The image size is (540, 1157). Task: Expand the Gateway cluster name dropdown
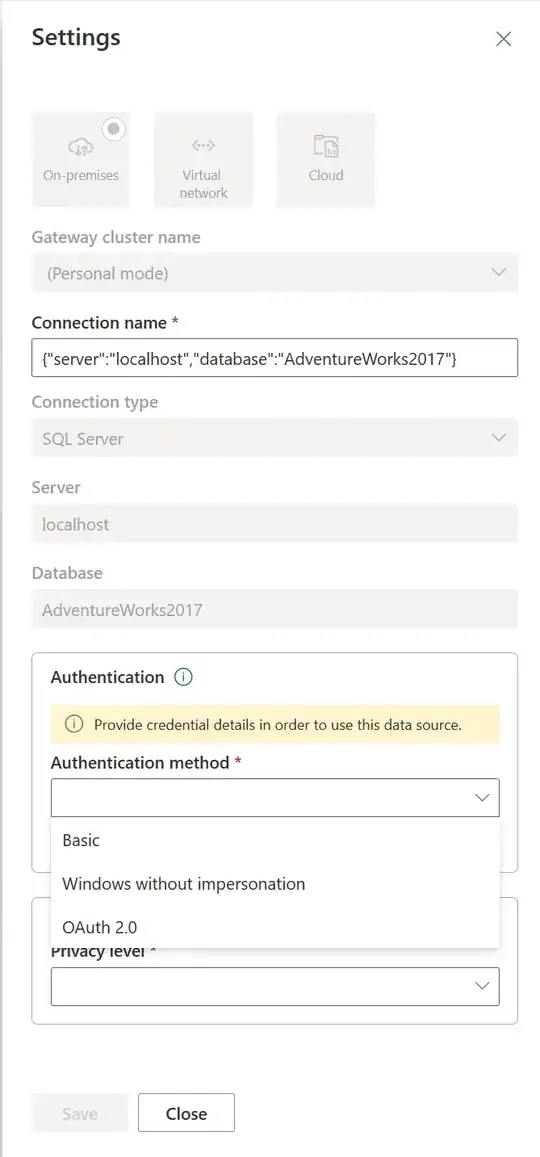coord(274,273)
